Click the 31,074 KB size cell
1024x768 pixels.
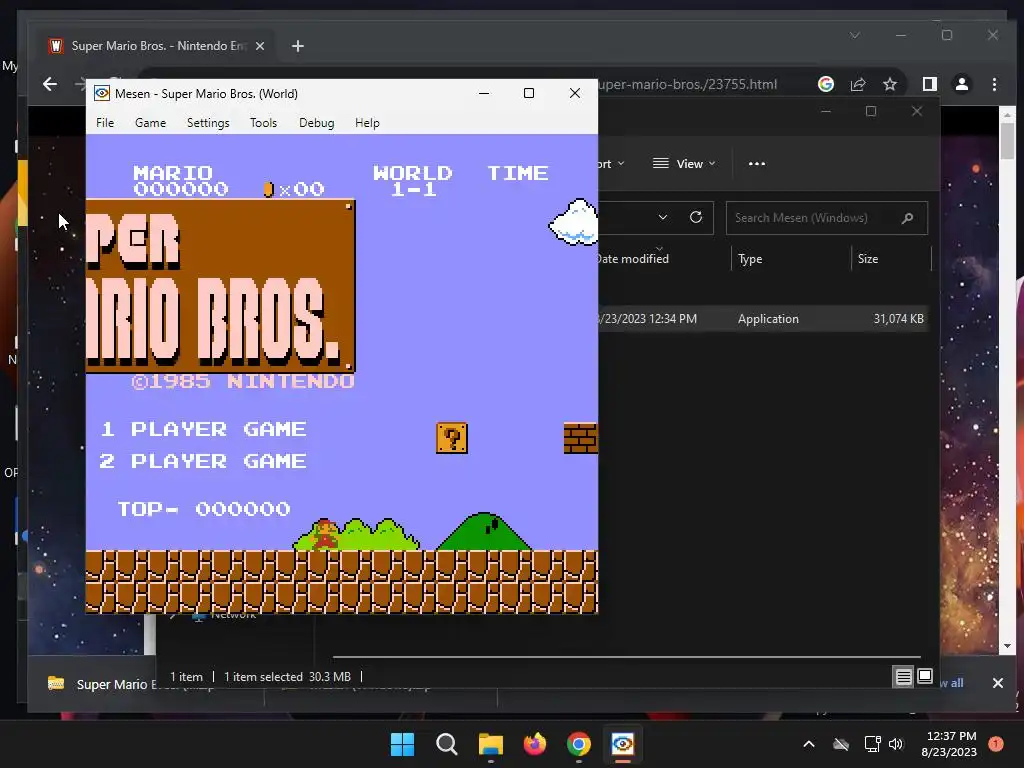coord(899,319)
